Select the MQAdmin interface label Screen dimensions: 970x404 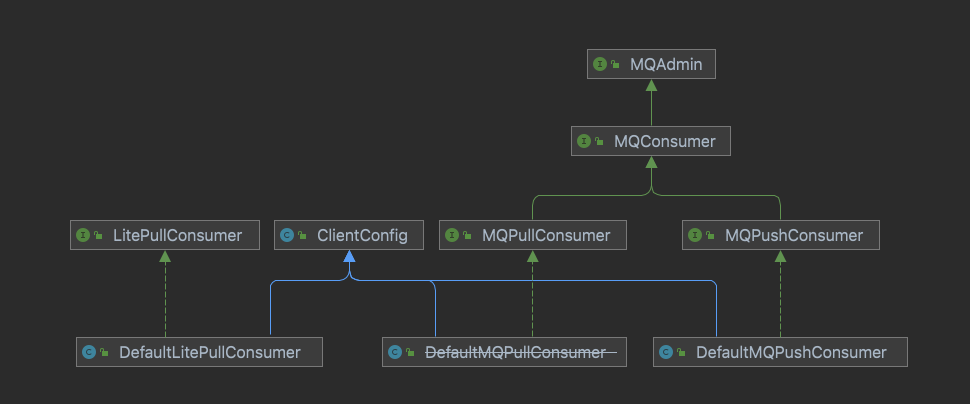click(x=666, y=64)
